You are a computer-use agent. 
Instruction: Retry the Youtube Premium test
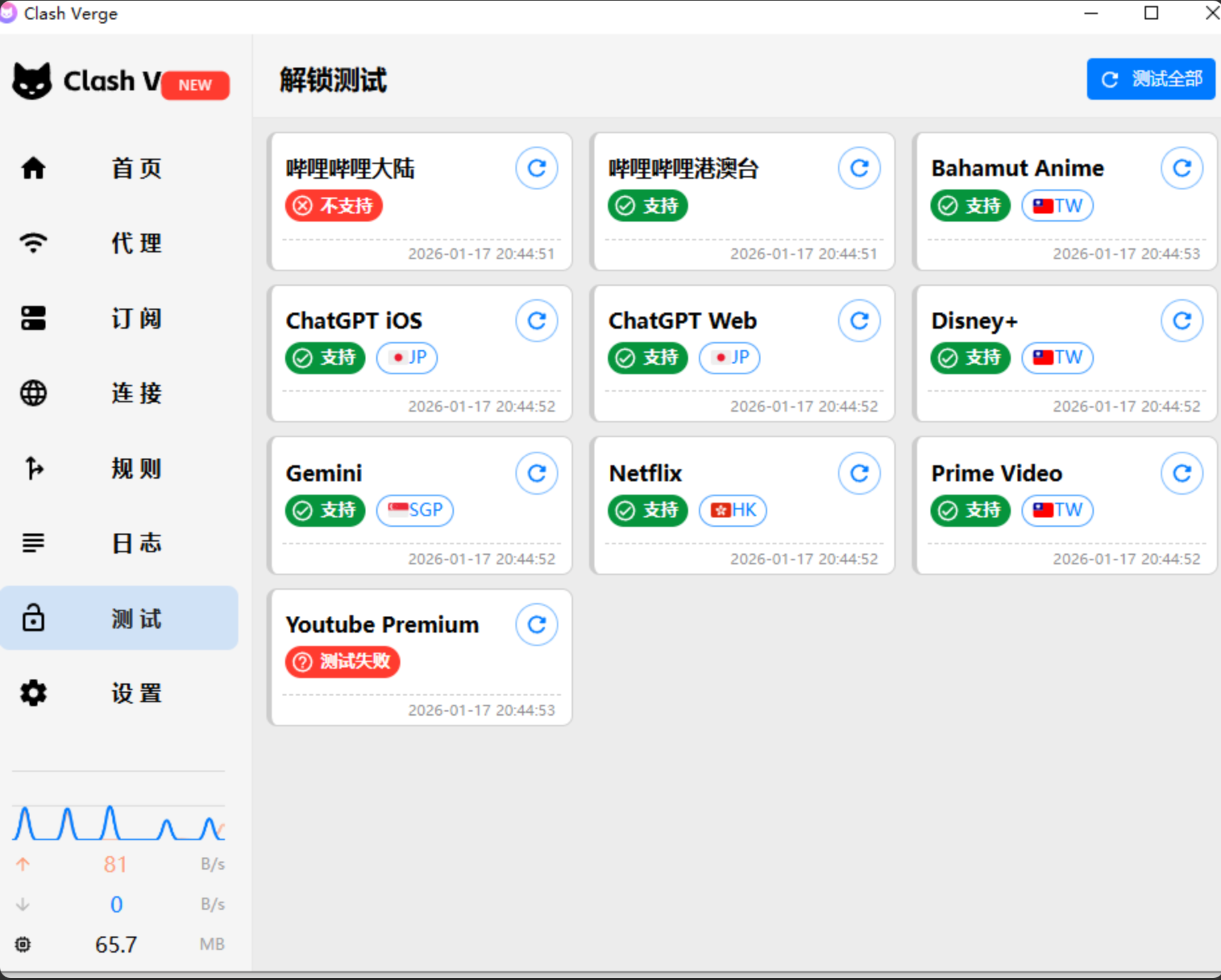[537, 625]
